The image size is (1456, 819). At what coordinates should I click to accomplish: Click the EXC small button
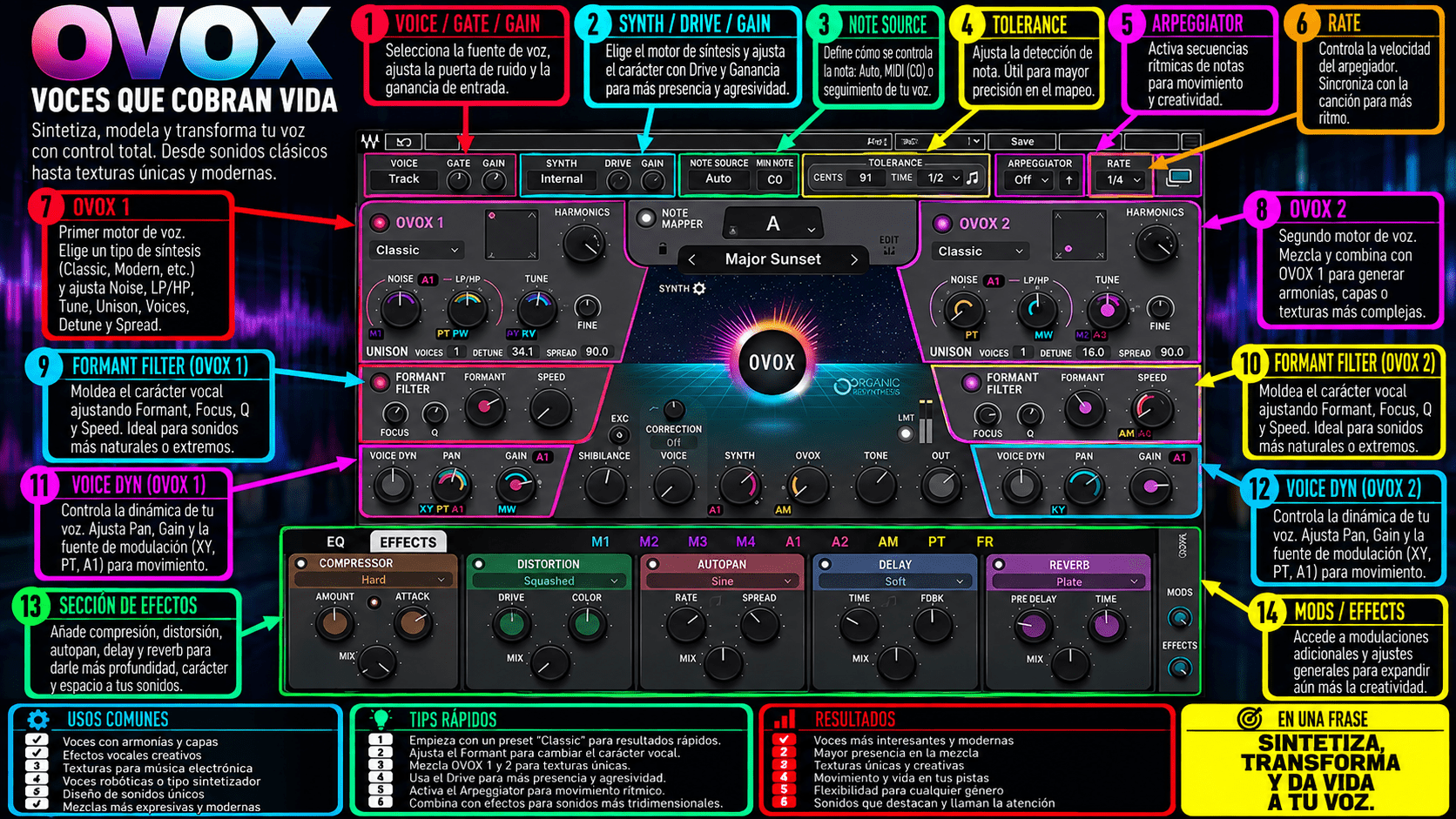pyautogui.click(x=619, y=434)
